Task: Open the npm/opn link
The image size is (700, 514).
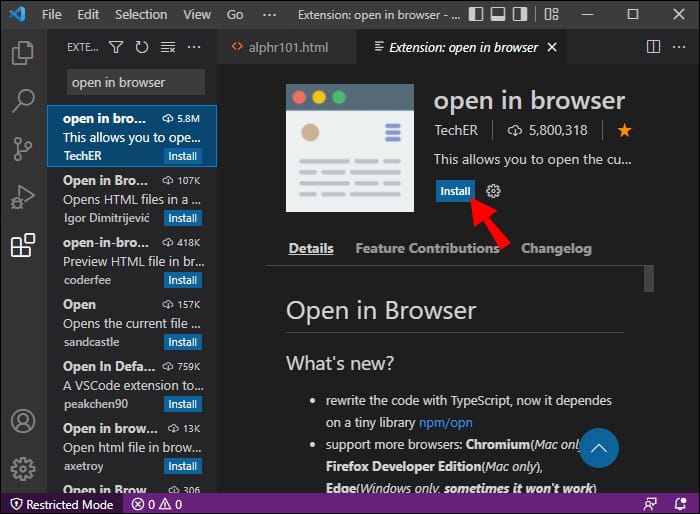Action: click(445, 423)
